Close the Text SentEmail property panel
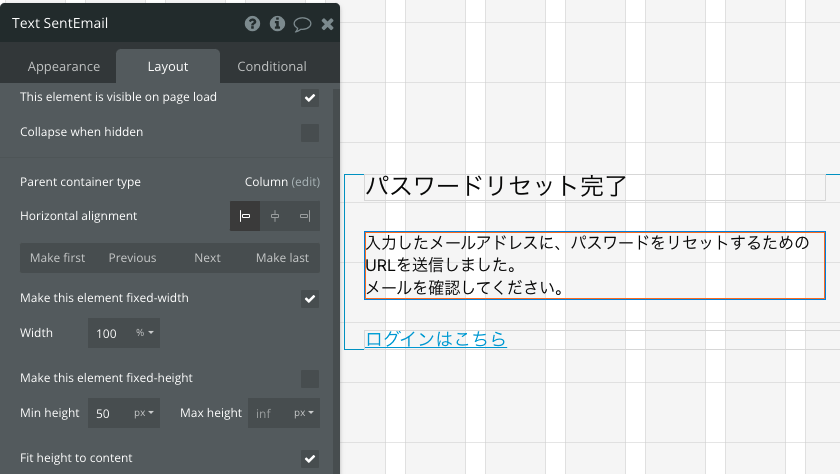The height and width of the screenshot is (474, 840). (x=327, y=24)
